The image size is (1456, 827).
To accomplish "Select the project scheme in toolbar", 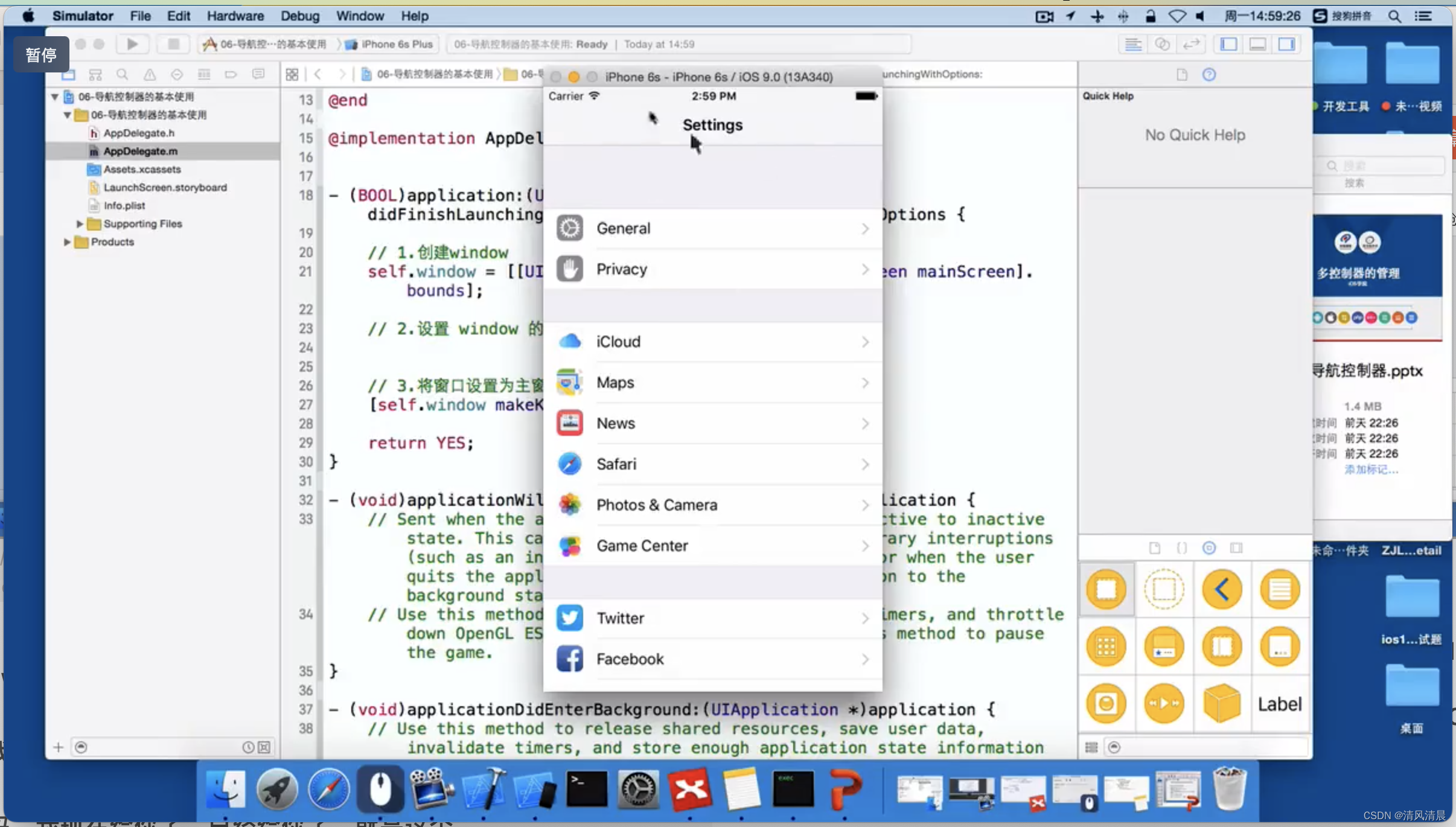I will coord(266,44).
